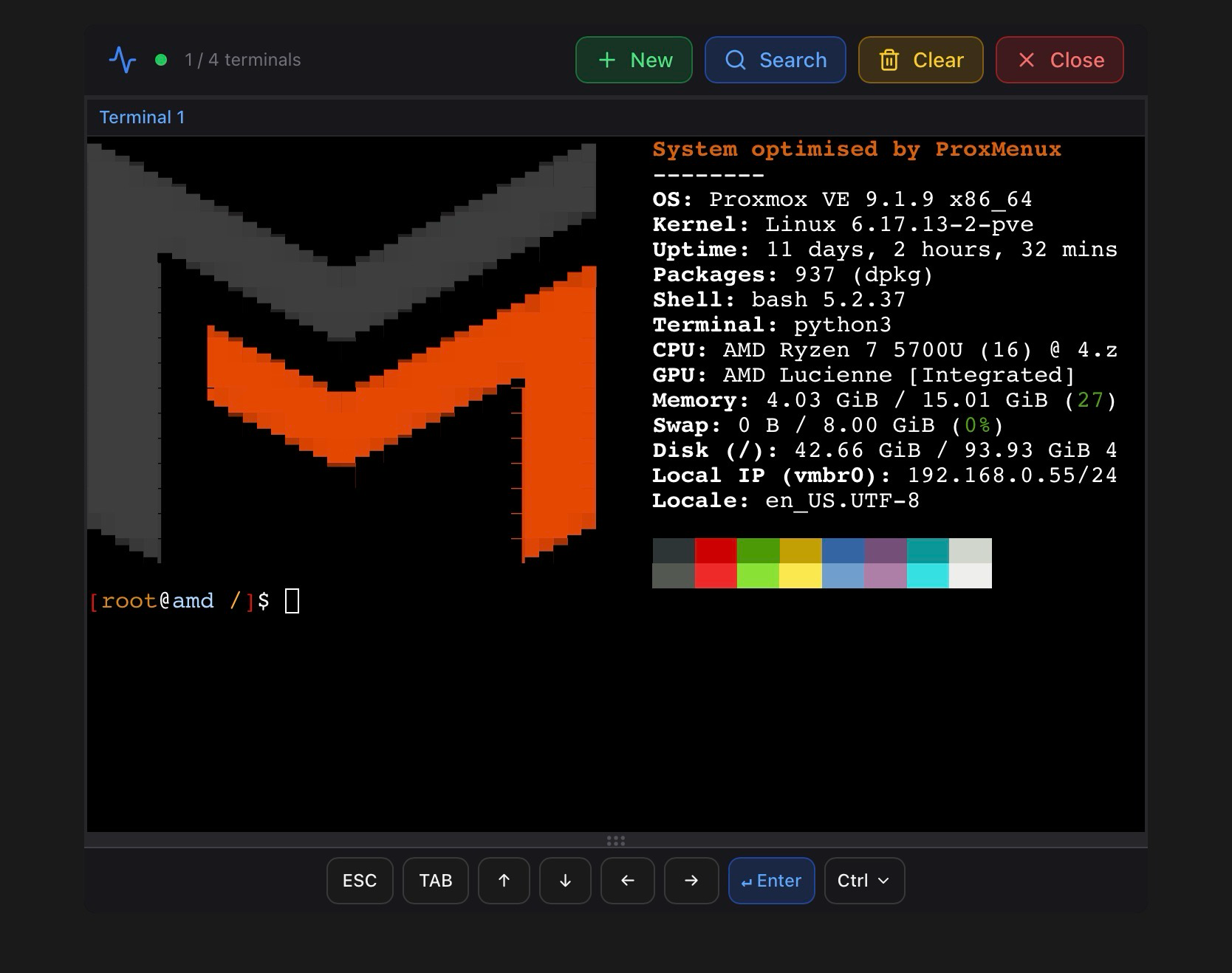This screenshot has width=1232, height=973.
Task: Close the terminal panel
Action: (x=1060, y=60)
